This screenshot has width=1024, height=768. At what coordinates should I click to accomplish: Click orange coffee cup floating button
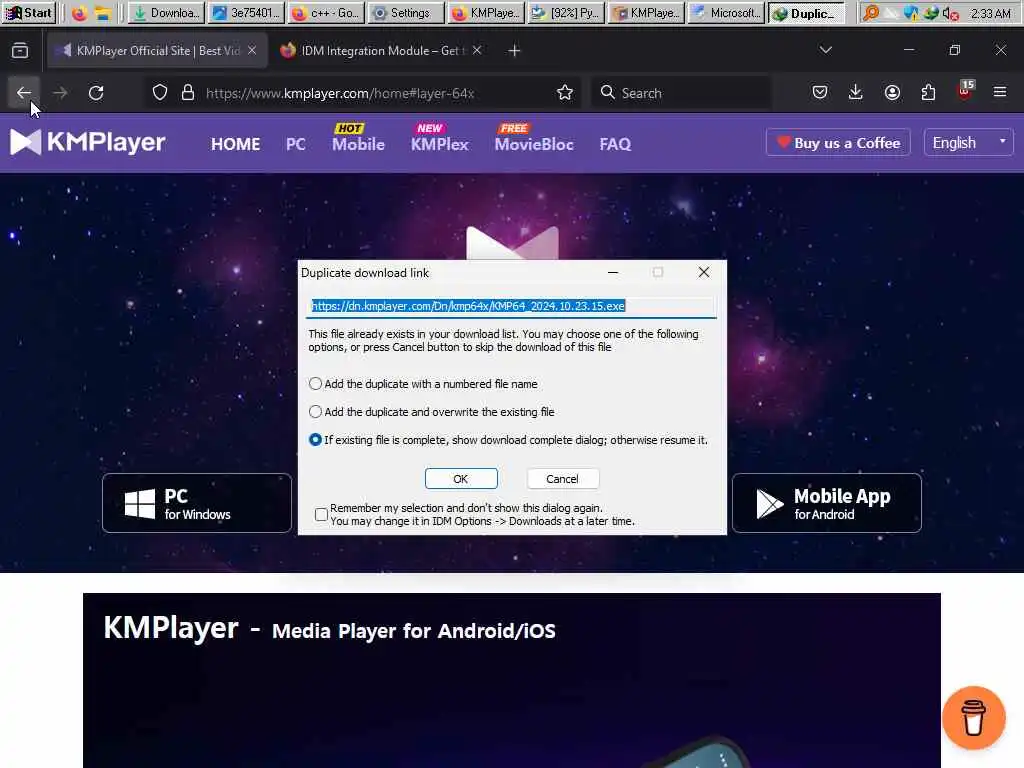[973, 717]
